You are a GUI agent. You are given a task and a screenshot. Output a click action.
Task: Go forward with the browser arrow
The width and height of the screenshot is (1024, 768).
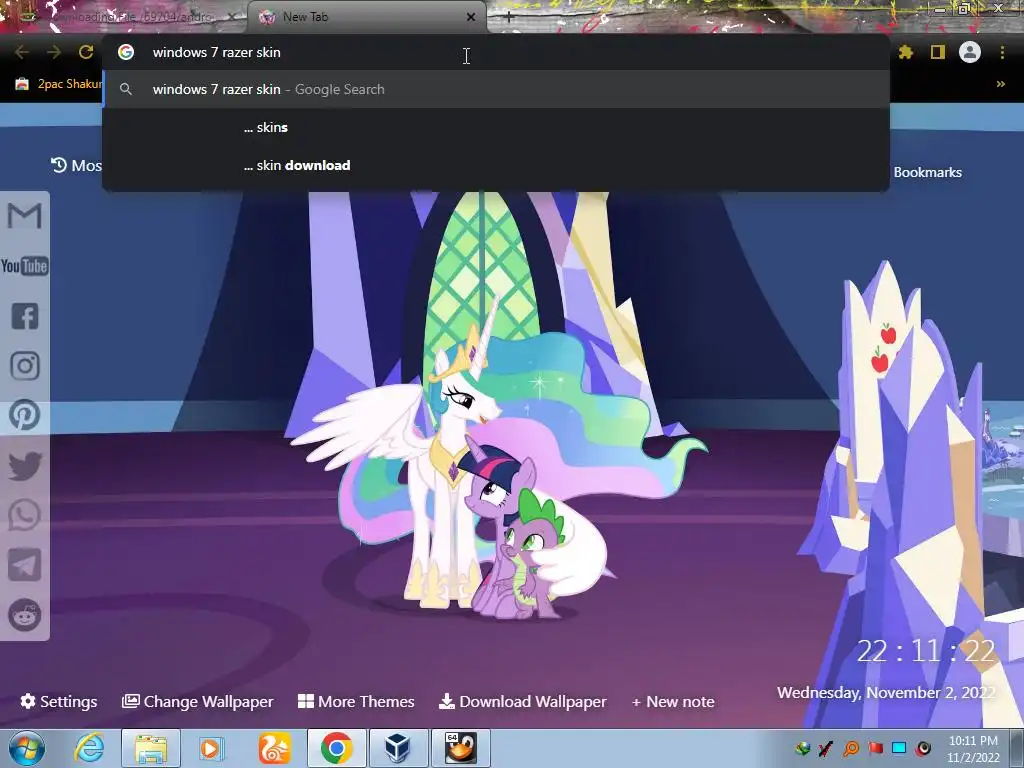[x=54, y=52]
